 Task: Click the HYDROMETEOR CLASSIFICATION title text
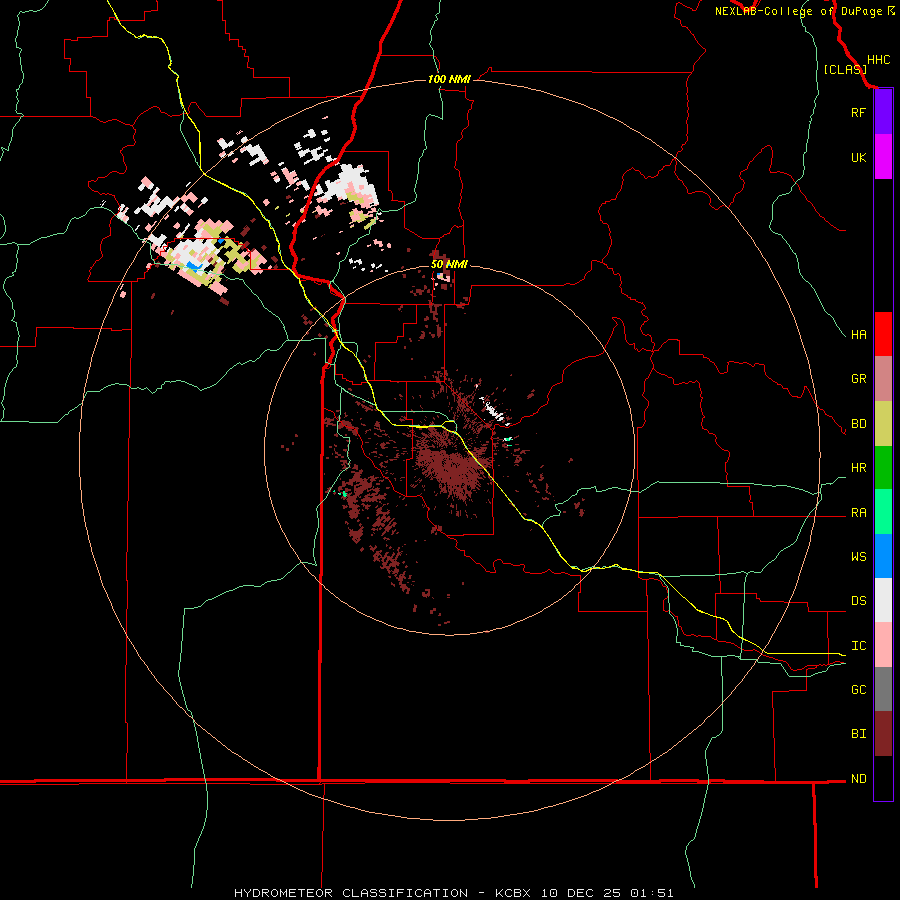coord(351,893)
